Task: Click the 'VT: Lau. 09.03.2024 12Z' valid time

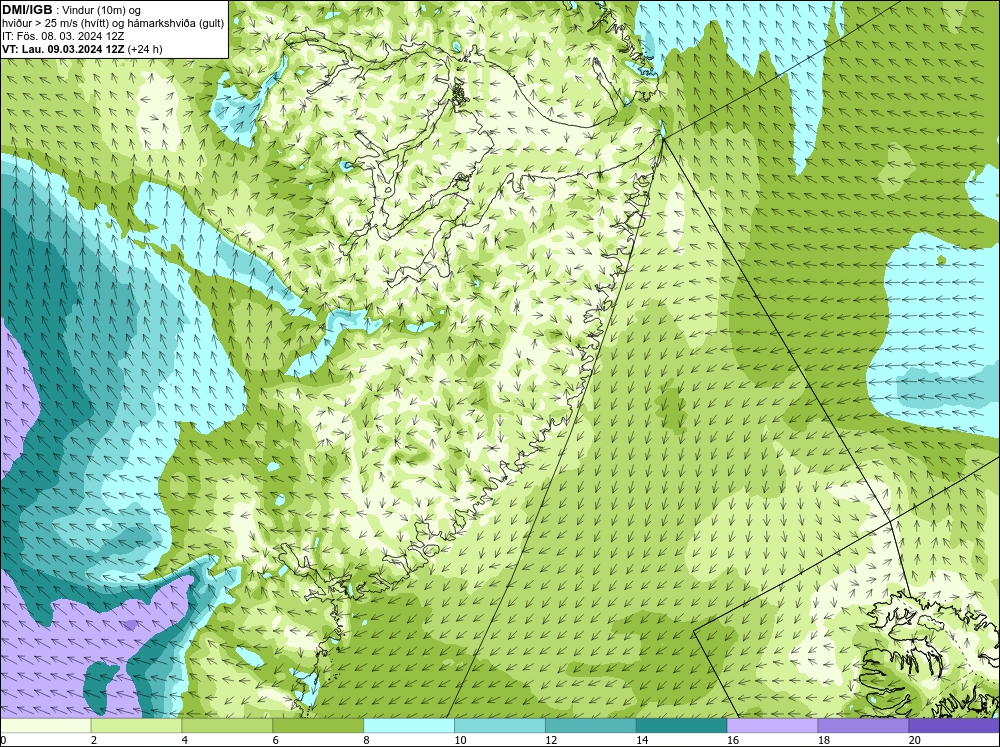Action: [63, 49]
